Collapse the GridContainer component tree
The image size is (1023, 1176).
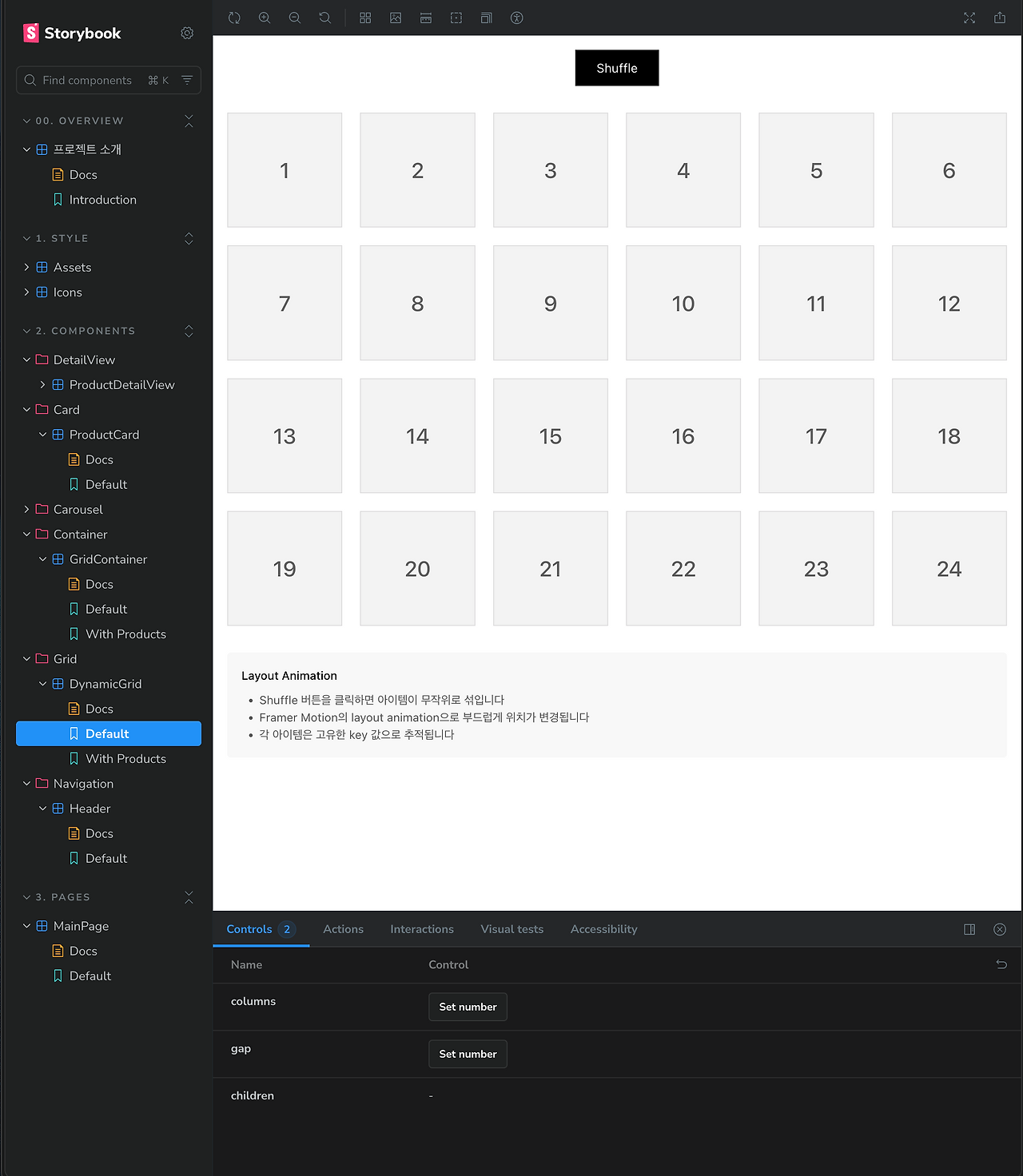point(43,559)
